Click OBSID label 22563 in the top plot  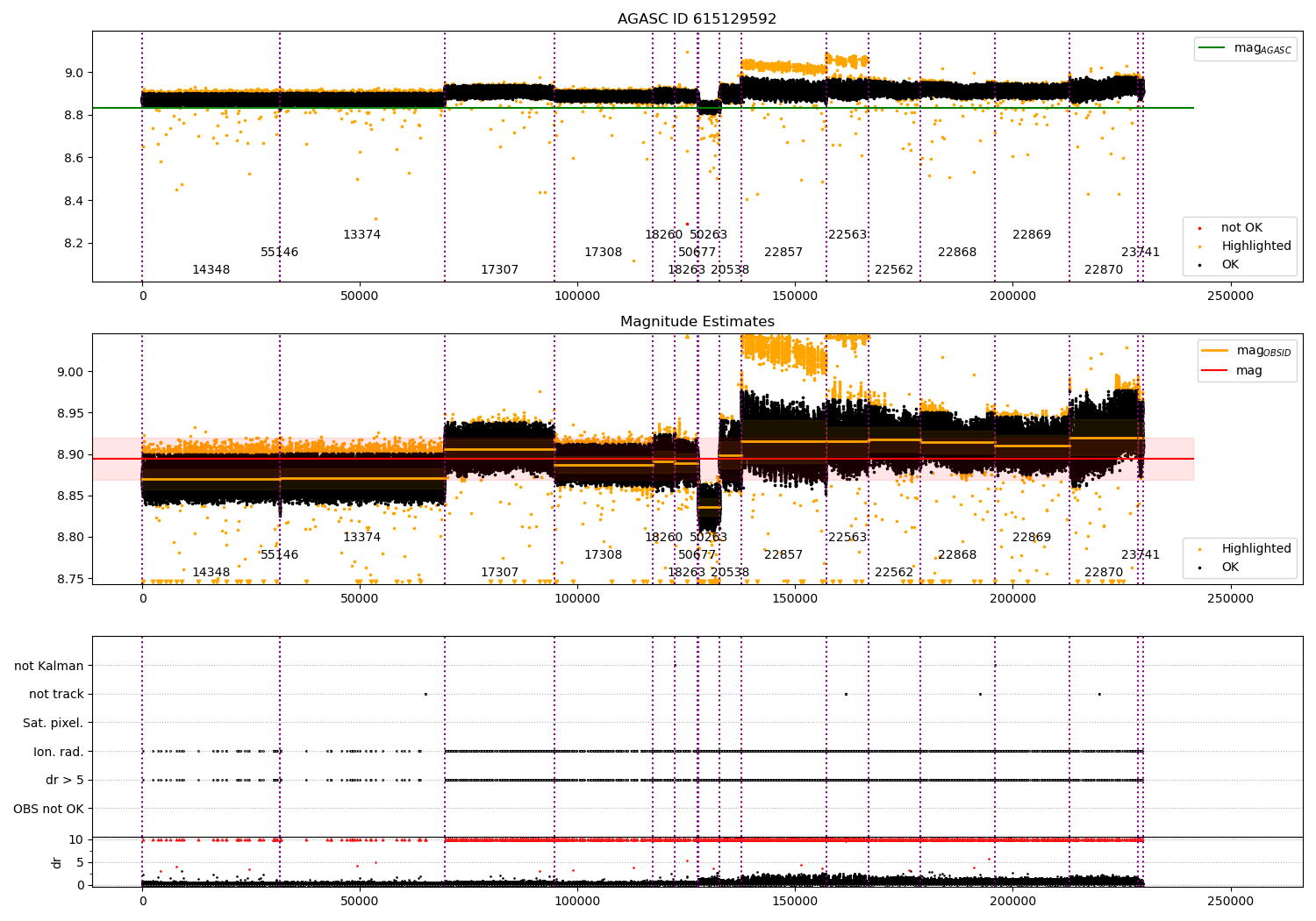(x=848, y=235)
